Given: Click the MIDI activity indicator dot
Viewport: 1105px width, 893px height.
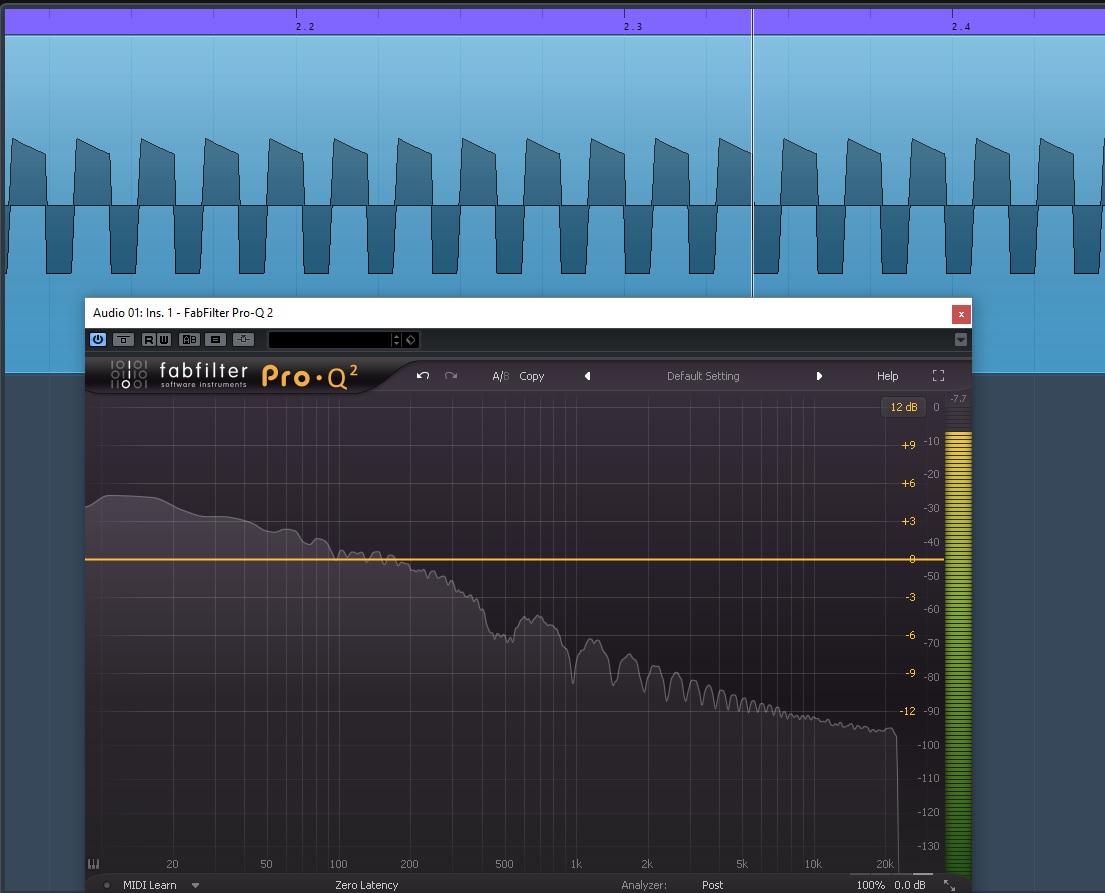Looking at the screenshot, I should click(x=106, y=885).
